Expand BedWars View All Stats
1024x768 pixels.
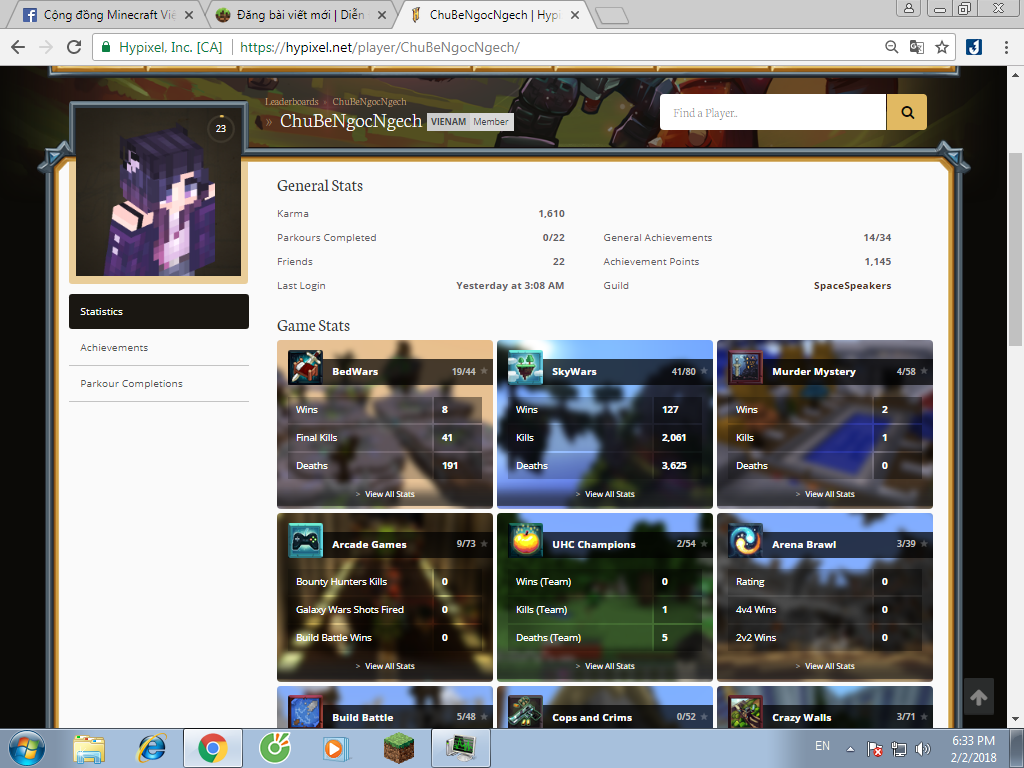[385, 494]
